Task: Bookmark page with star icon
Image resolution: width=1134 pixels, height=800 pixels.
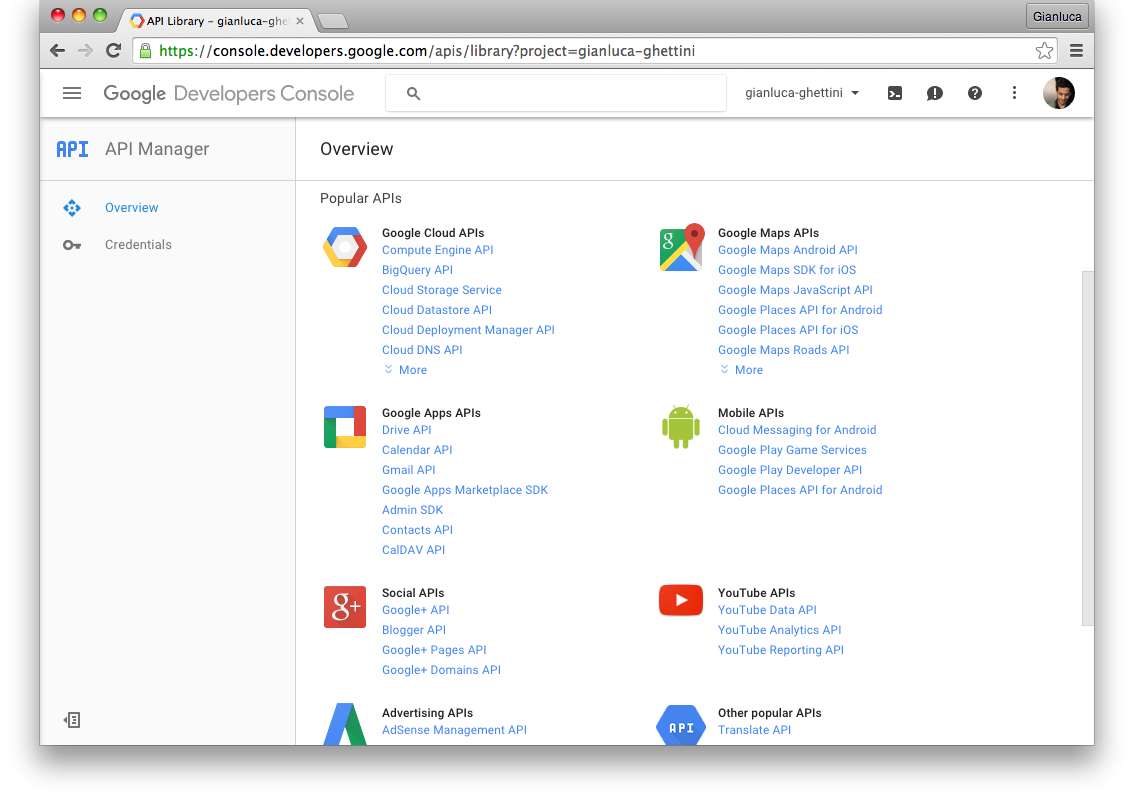Action: click(x=1044, y=51)
